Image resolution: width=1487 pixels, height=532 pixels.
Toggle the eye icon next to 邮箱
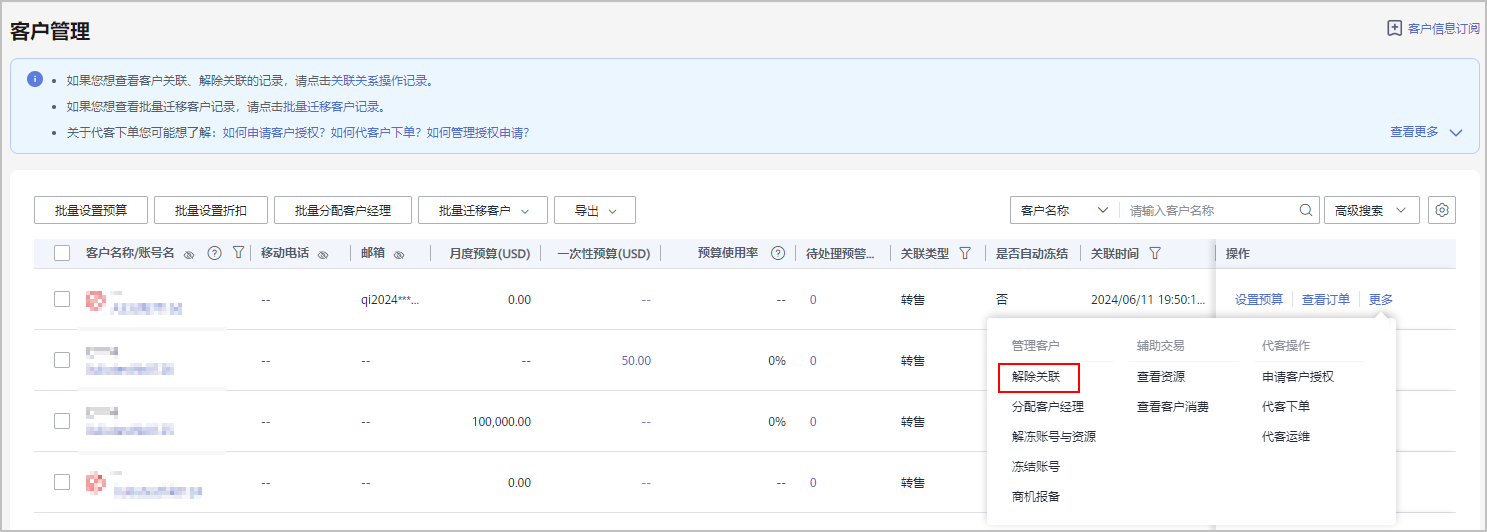tap(398, 255)
